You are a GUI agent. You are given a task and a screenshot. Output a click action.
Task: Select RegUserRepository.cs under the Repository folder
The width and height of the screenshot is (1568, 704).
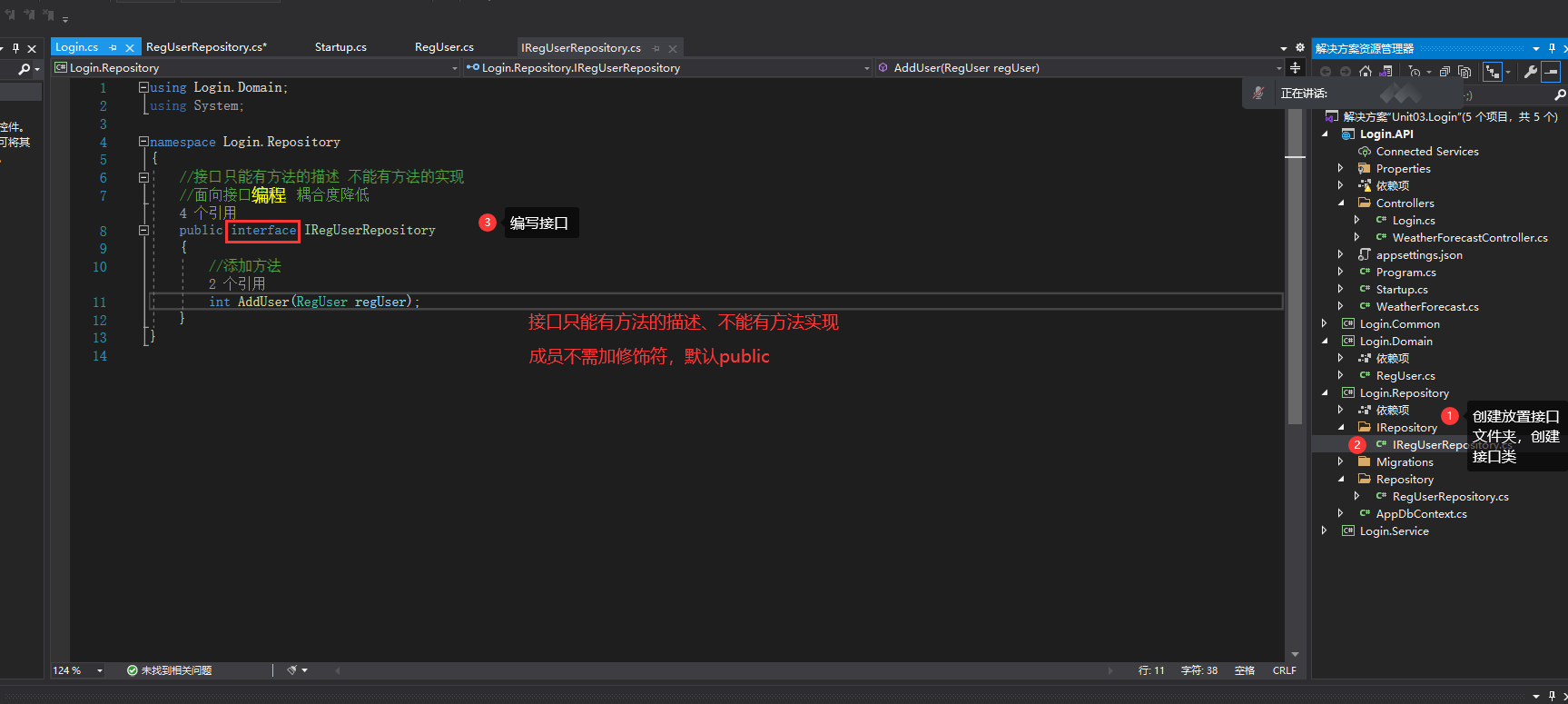(1451, 497)
